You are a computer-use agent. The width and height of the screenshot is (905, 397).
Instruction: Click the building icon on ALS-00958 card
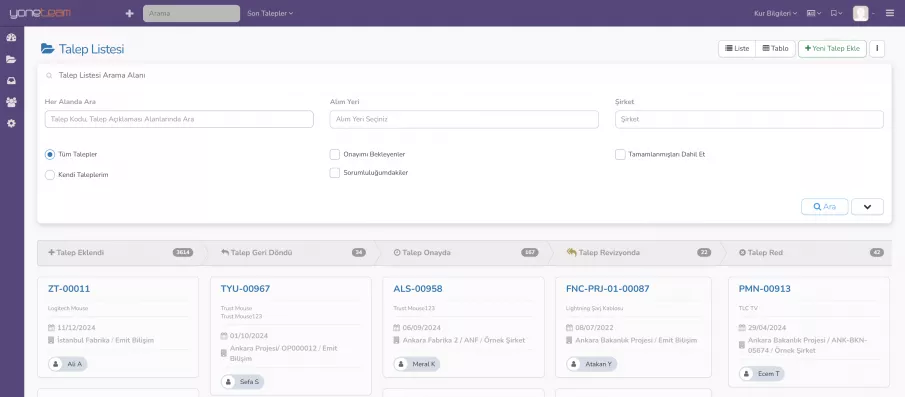(397, 340)
